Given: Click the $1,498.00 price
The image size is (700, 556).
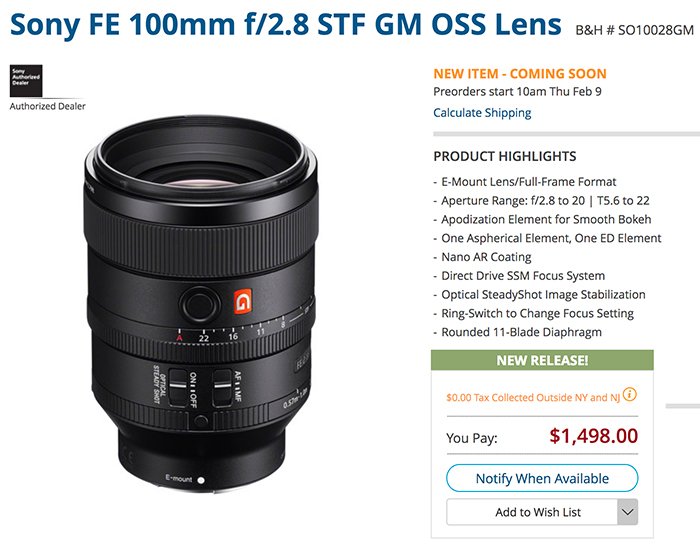Looking at the screenshot, I should click(x=594, y=437).
